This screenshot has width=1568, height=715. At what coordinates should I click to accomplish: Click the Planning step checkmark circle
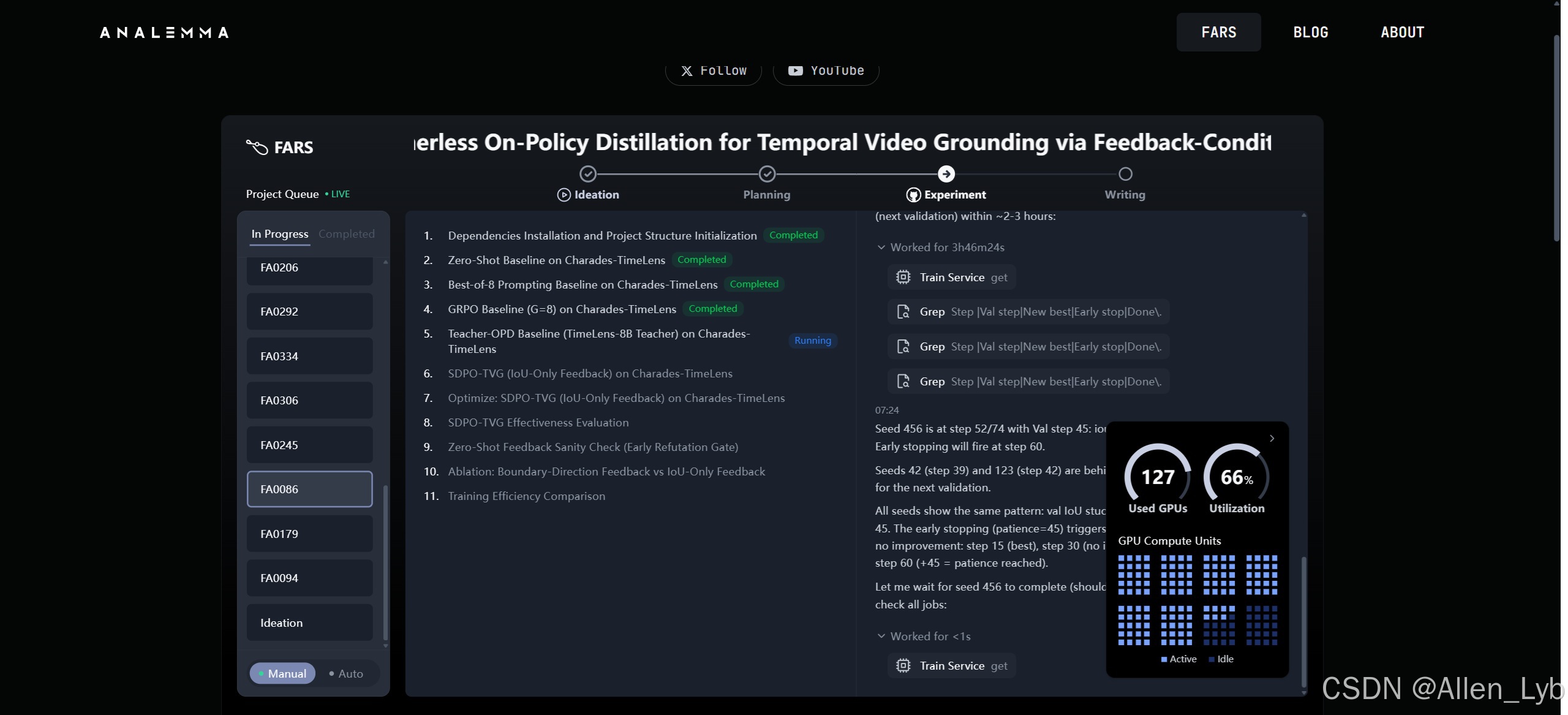767,174
